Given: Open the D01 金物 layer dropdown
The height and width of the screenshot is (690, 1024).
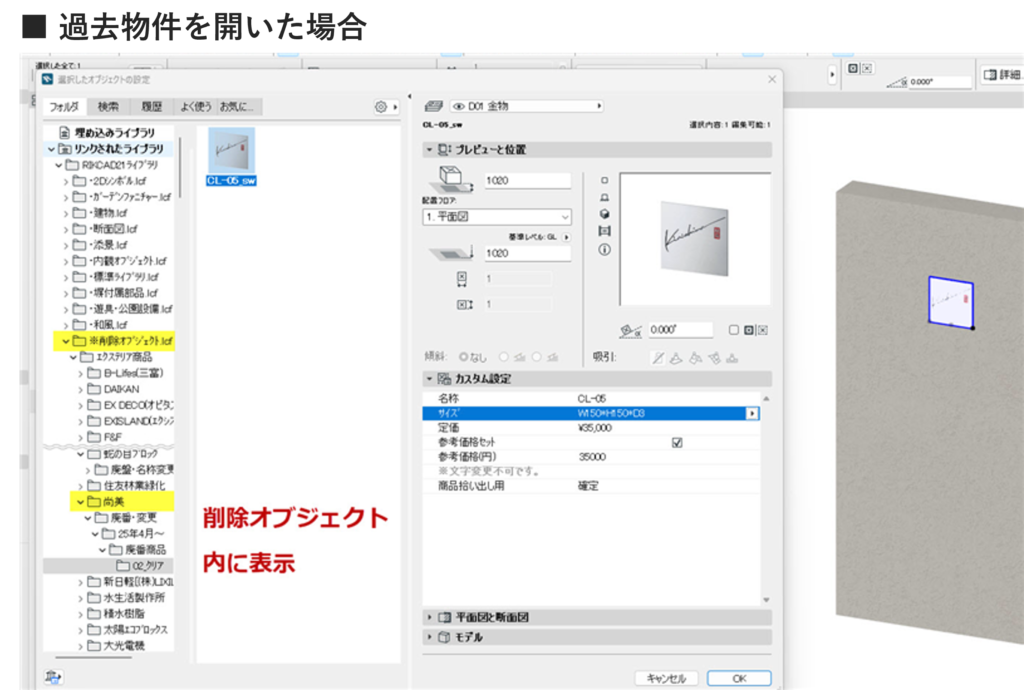Looking at the screenshot, I should click(x=526, y=106).
